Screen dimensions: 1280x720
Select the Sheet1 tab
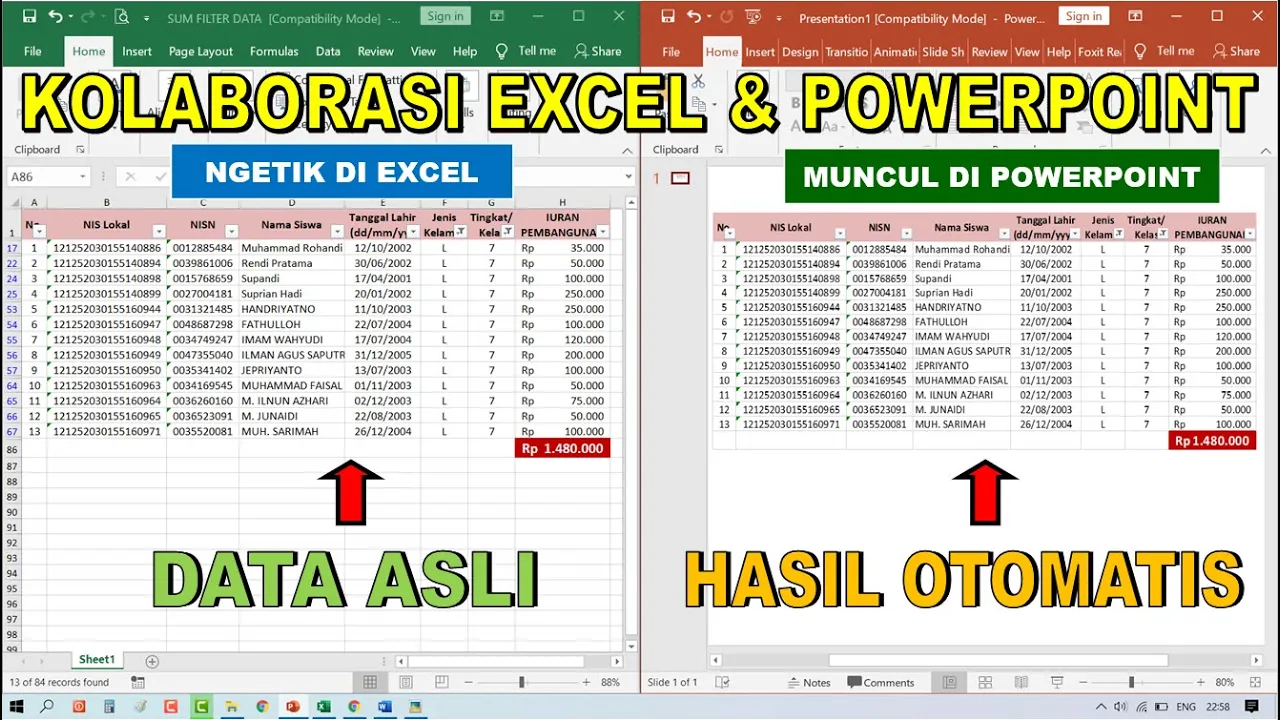(97, 660)
